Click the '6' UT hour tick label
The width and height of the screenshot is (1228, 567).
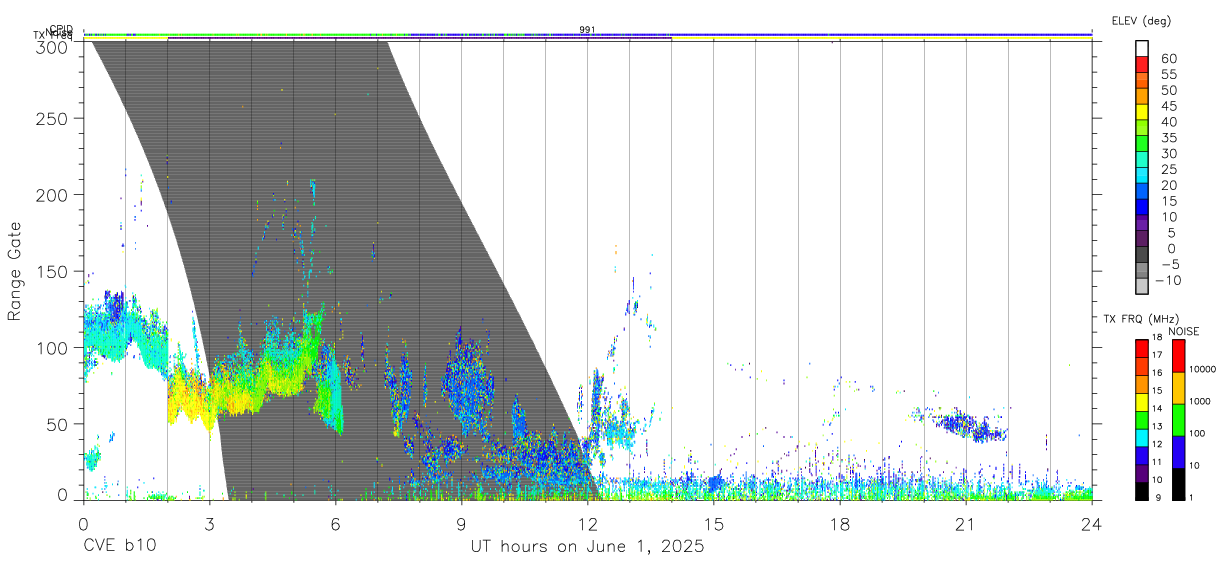pyautogui.click(x=335, y=522)
